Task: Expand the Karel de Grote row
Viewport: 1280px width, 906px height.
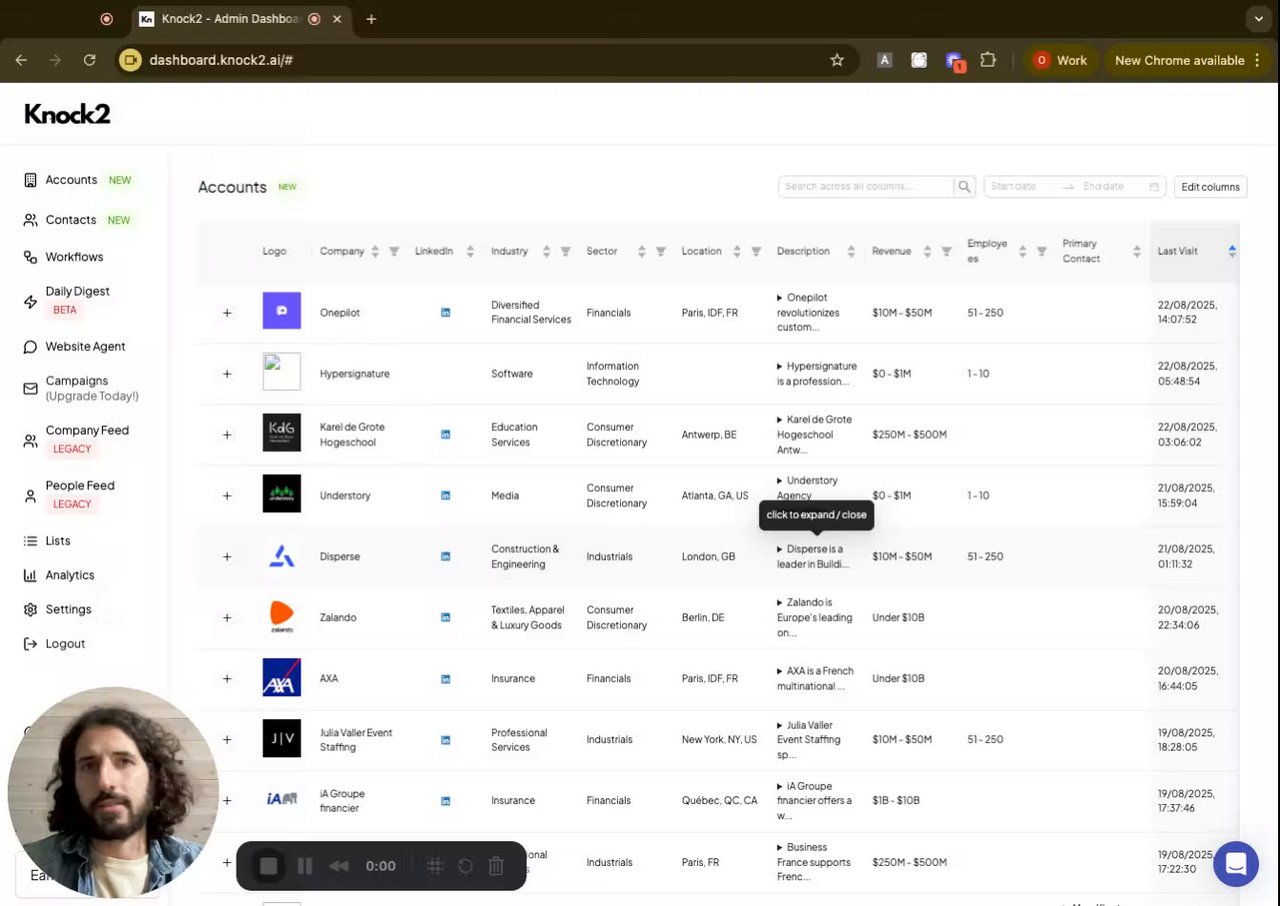Action: pos(227,435)
